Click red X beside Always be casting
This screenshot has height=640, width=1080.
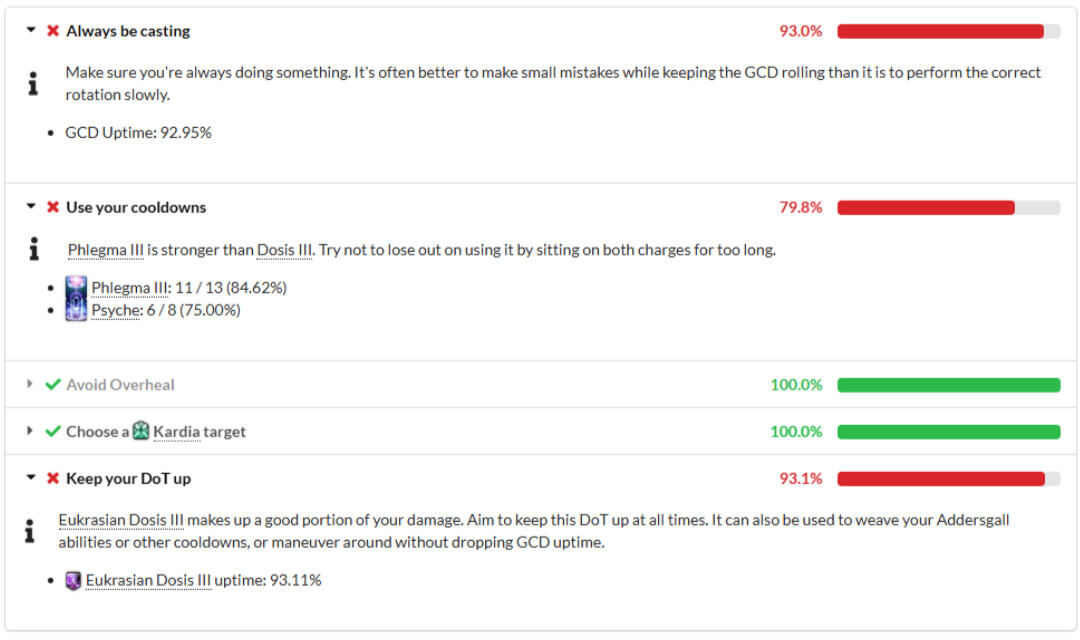click(x=53, y=31)
